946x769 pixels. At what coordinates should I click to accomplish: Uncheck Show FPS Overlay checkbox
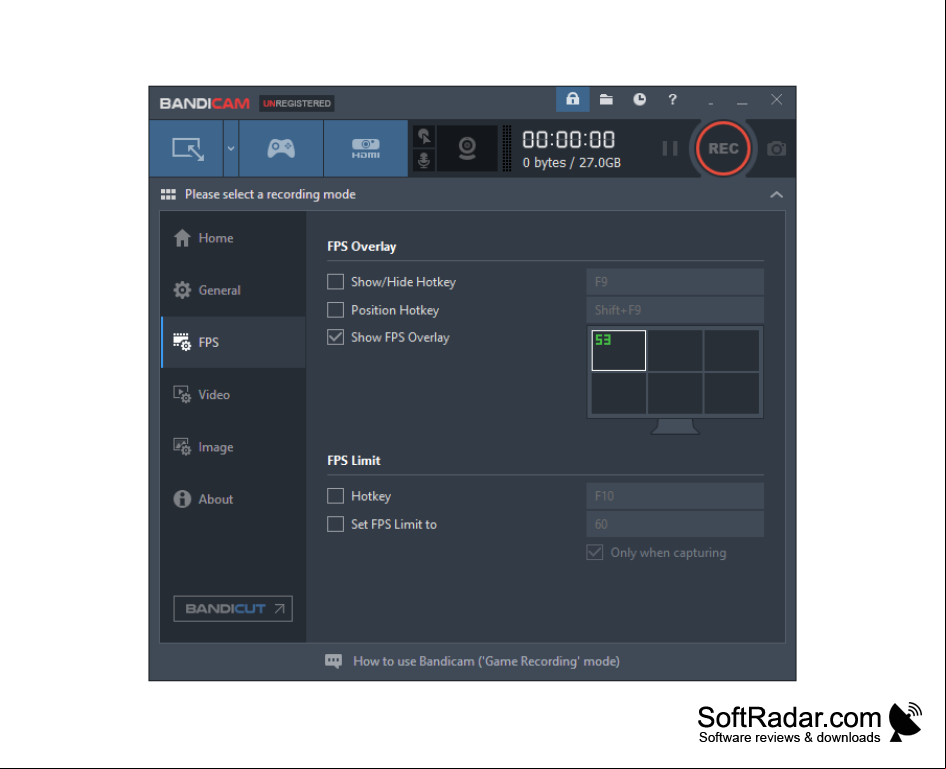(335, 337)
